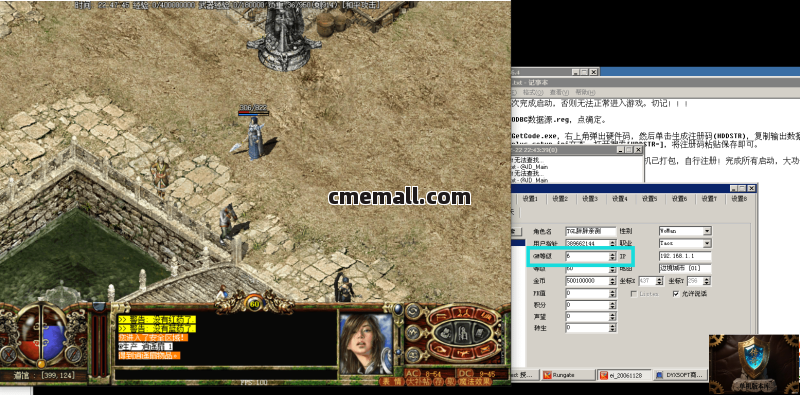Toggle the grayed Listen checkbox

click(x=634, y=294)
